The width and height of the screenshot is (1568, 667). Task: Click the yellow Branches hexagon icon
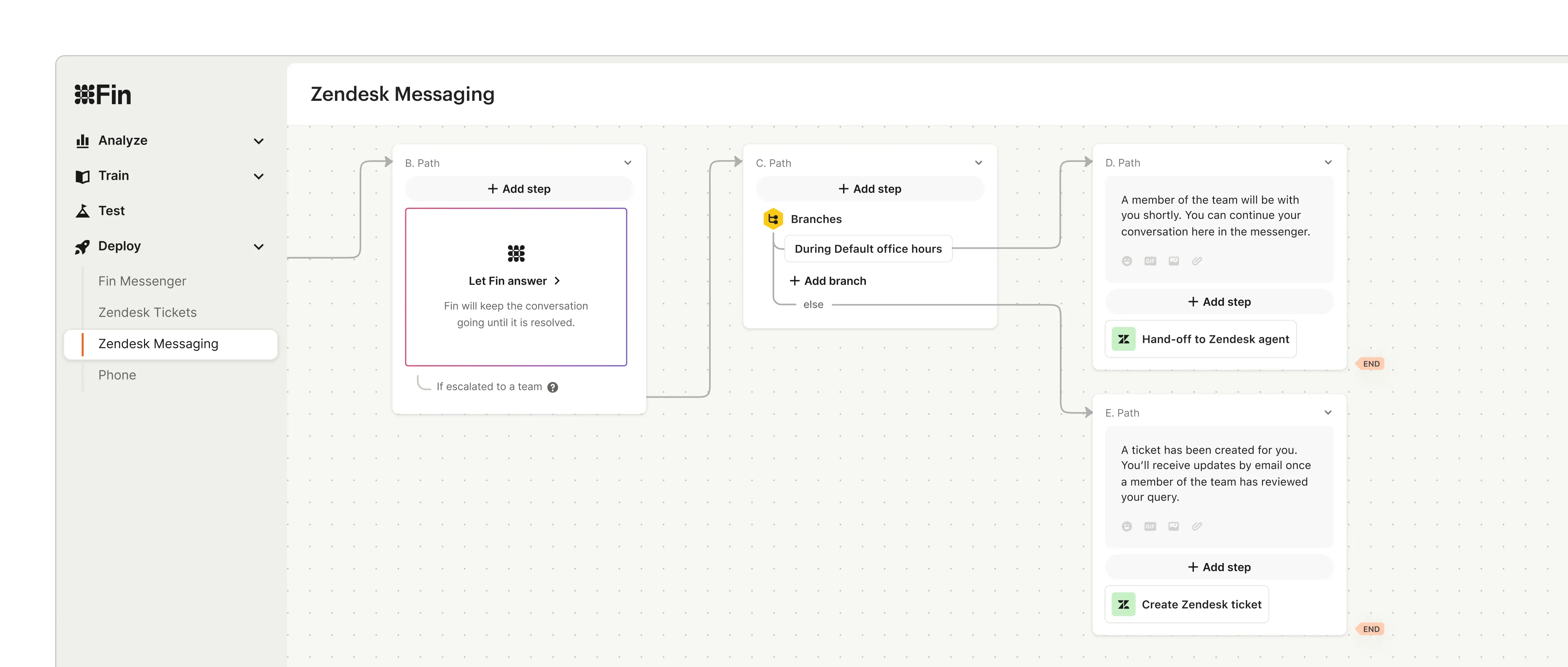click(773, 219)
